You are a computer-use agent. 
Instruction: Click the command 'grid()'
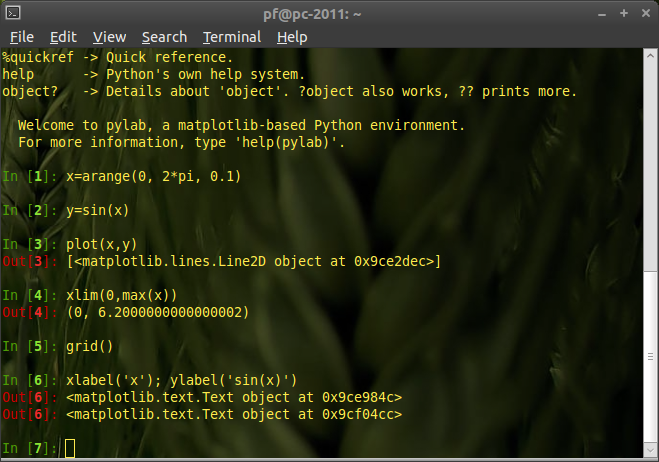pos(90,346)
